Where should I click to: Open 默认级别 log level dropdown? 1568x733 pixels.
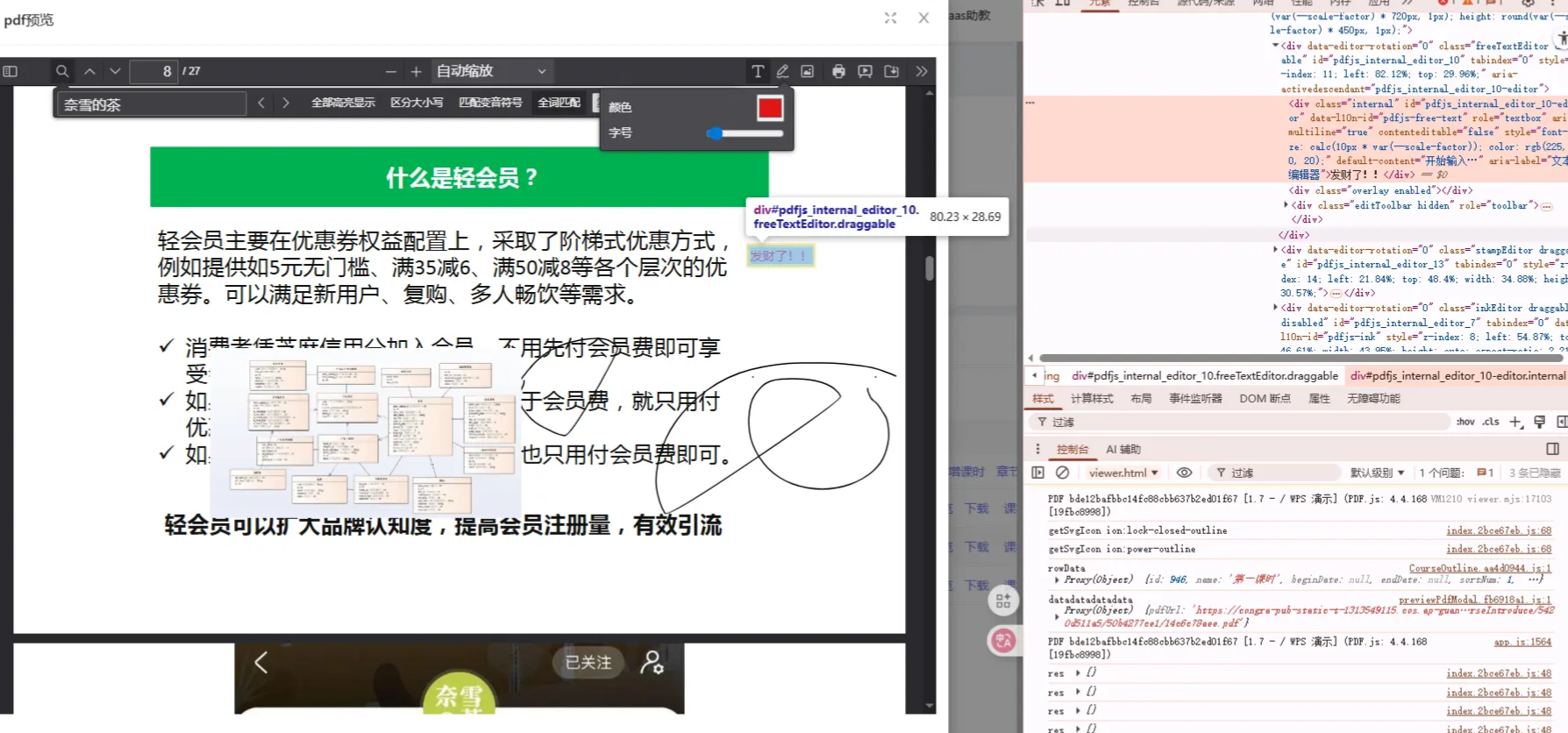pos(1377,473)
